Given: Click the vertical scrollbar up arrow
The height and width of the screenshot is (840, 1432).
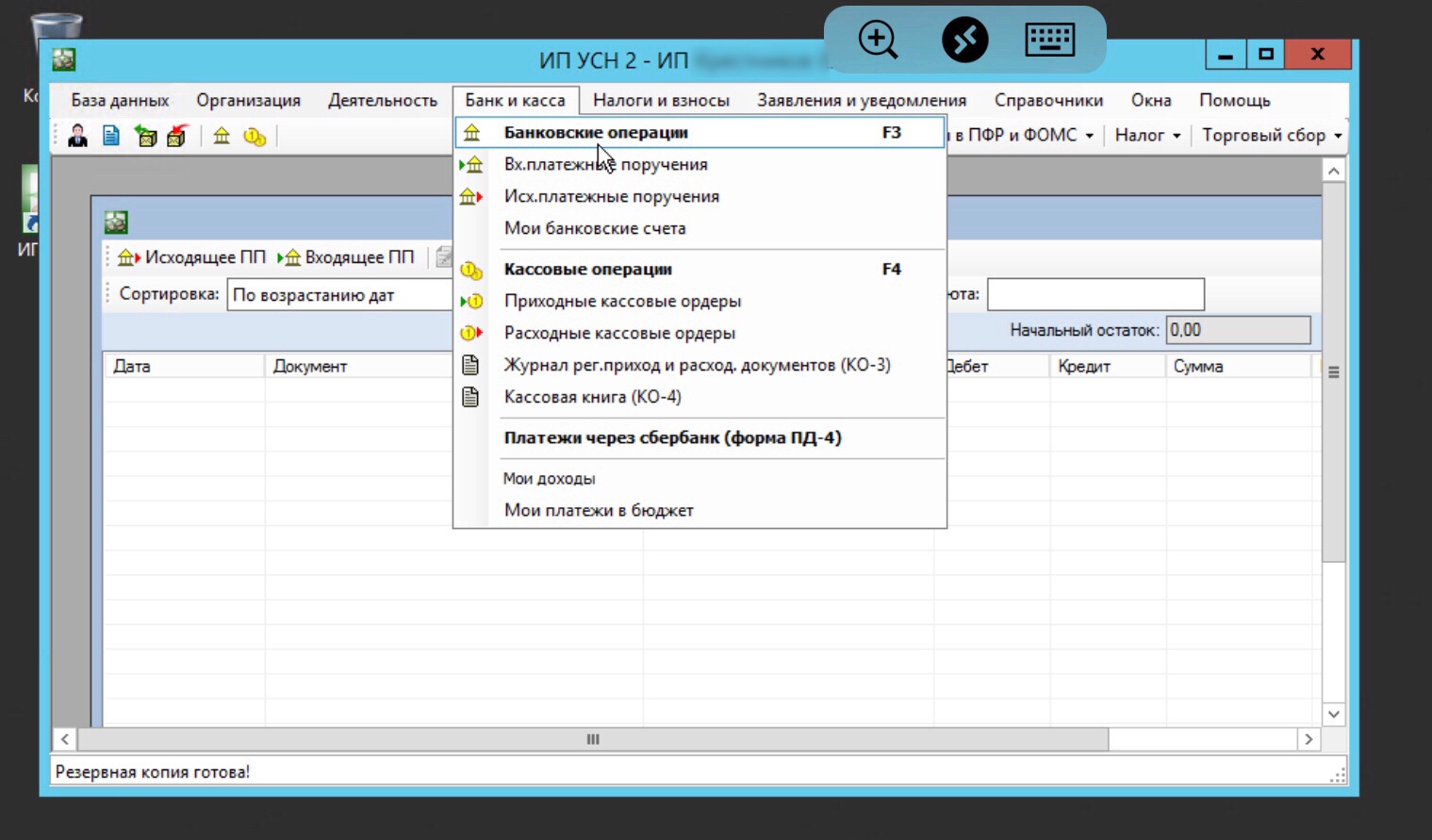Looking at the screenshot, I should click(1333, 171).
